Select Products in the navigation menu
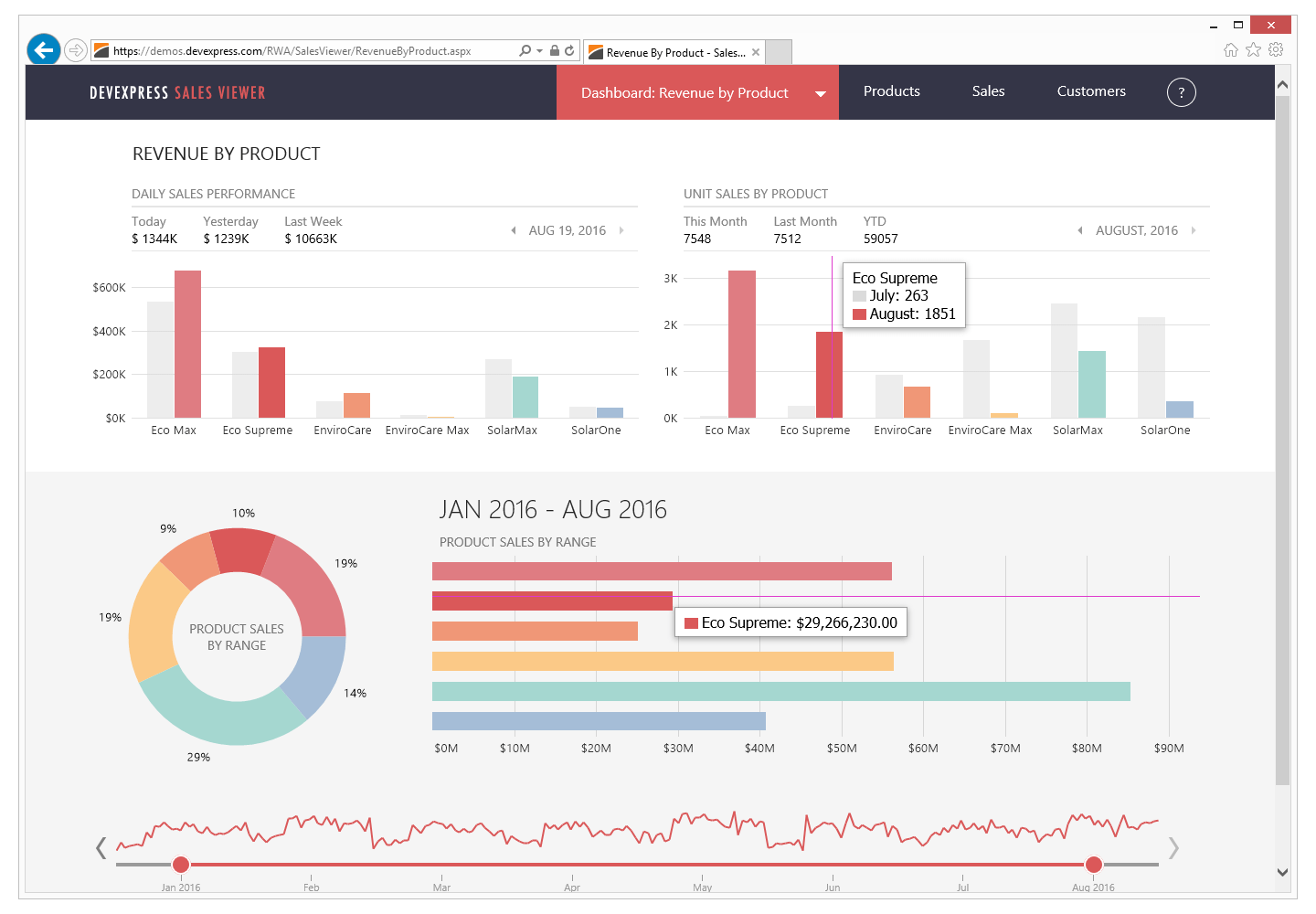The height and width of the screenshot is (914, 1316). click(891, 91)
